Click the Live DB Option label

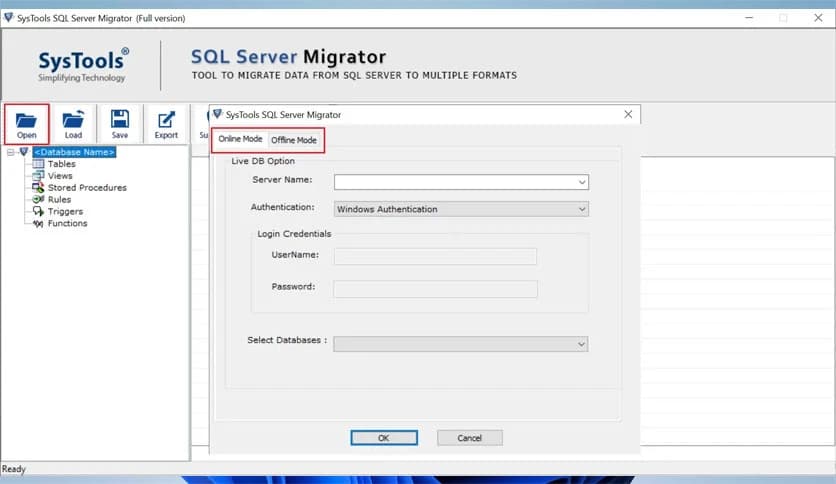click(263, 161)
